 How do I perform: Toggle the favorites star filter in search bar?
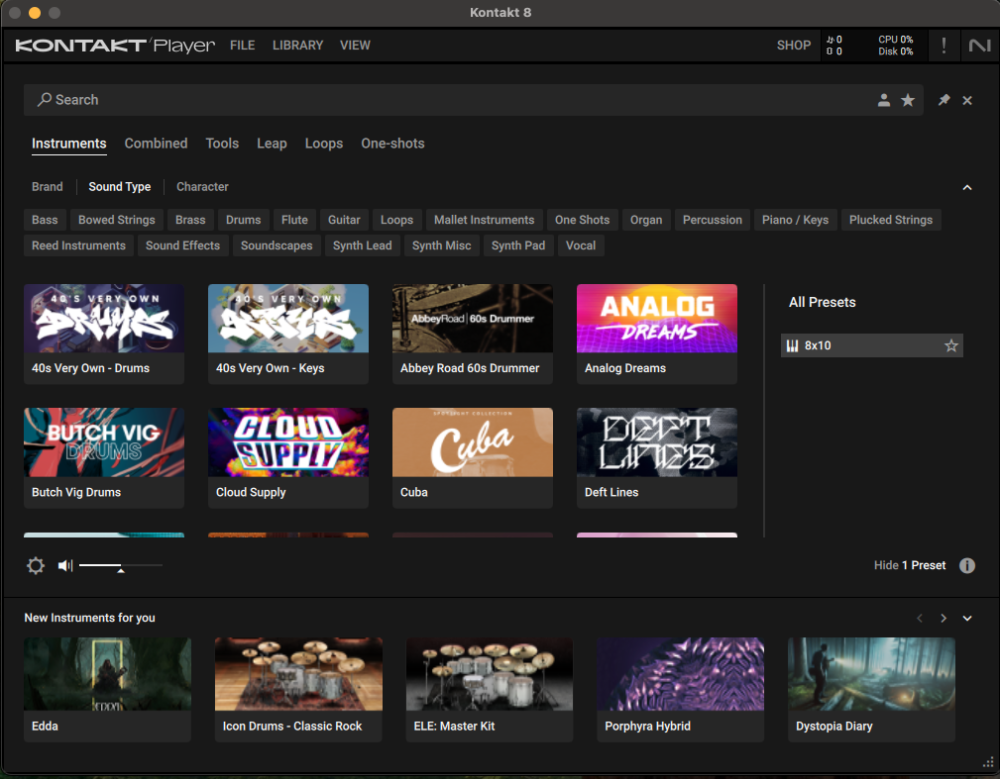pos(908,100)
